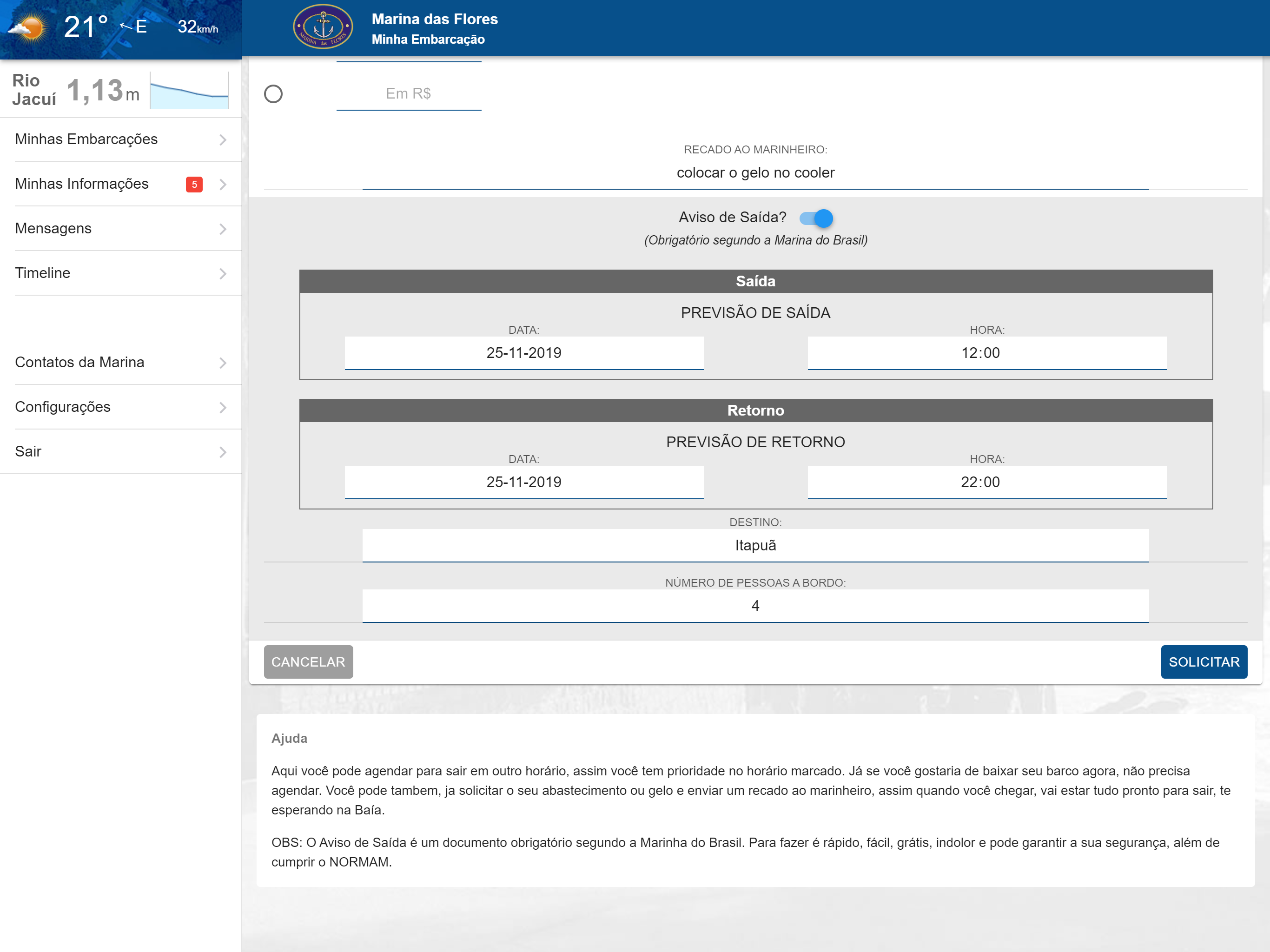Viewport: 1270px width, 952px height.
Task: Open the Rio Jacuí water level chart
Action: [189, 90]
